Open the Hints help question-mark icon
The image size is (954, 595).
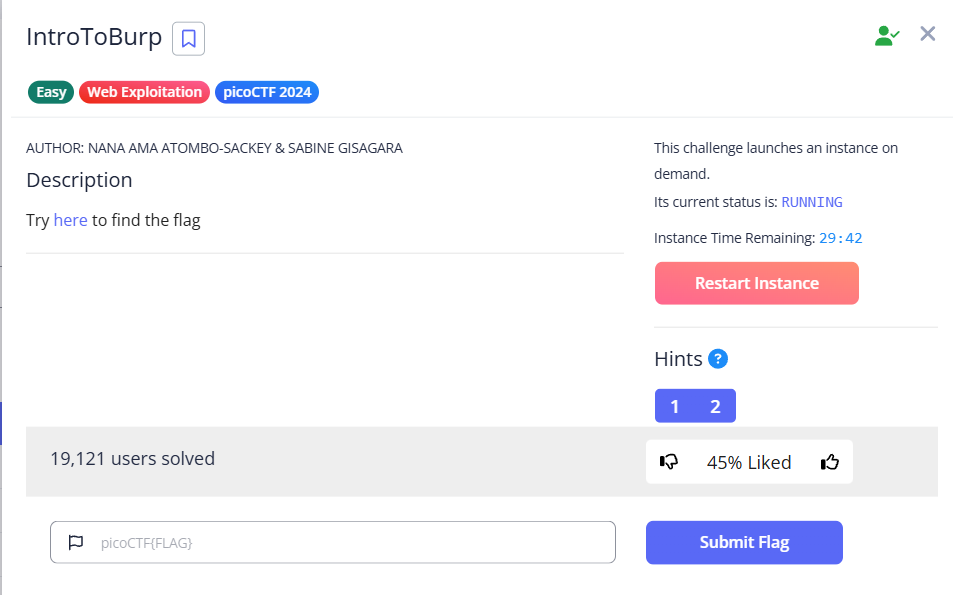[718, 359]
